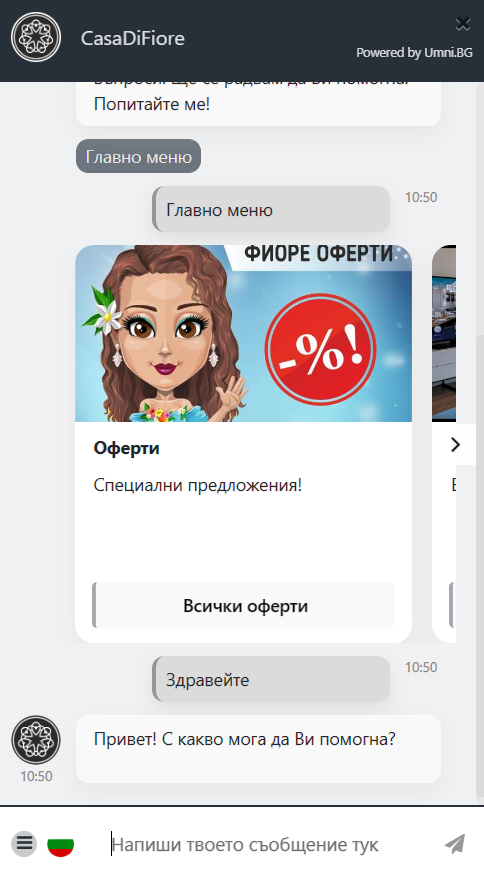
Task: Click the sent 'Здравейте' message bubble
Action: [x=271, y=679]
